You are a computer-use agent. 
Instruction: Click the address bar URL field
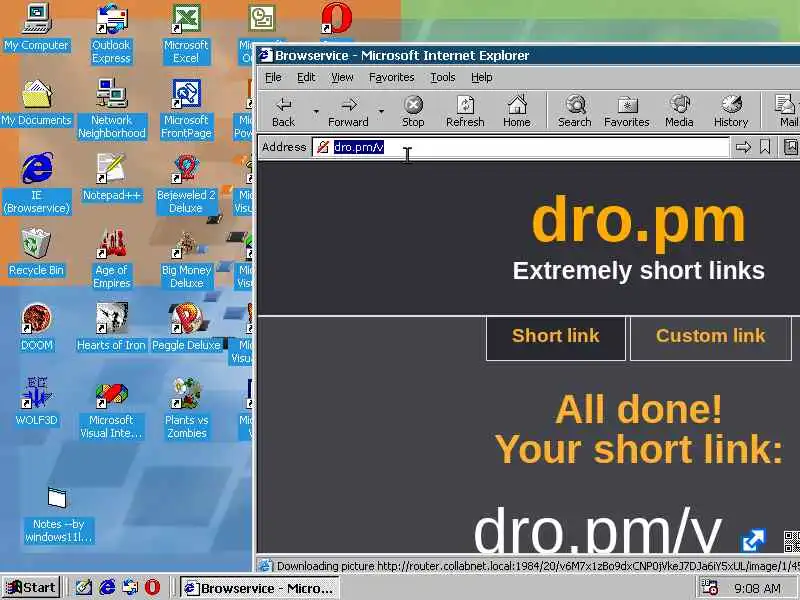tap(520, 147)
